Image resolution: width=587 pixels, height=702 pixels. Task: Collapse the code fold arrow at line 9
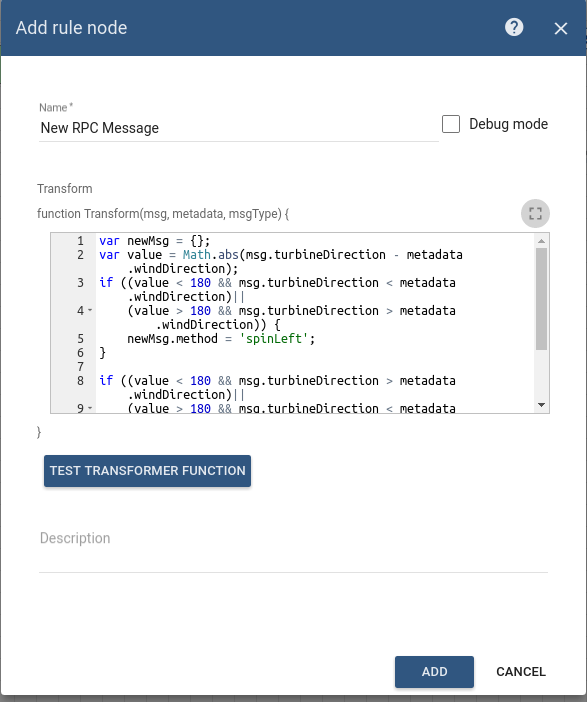click(90, 408)
